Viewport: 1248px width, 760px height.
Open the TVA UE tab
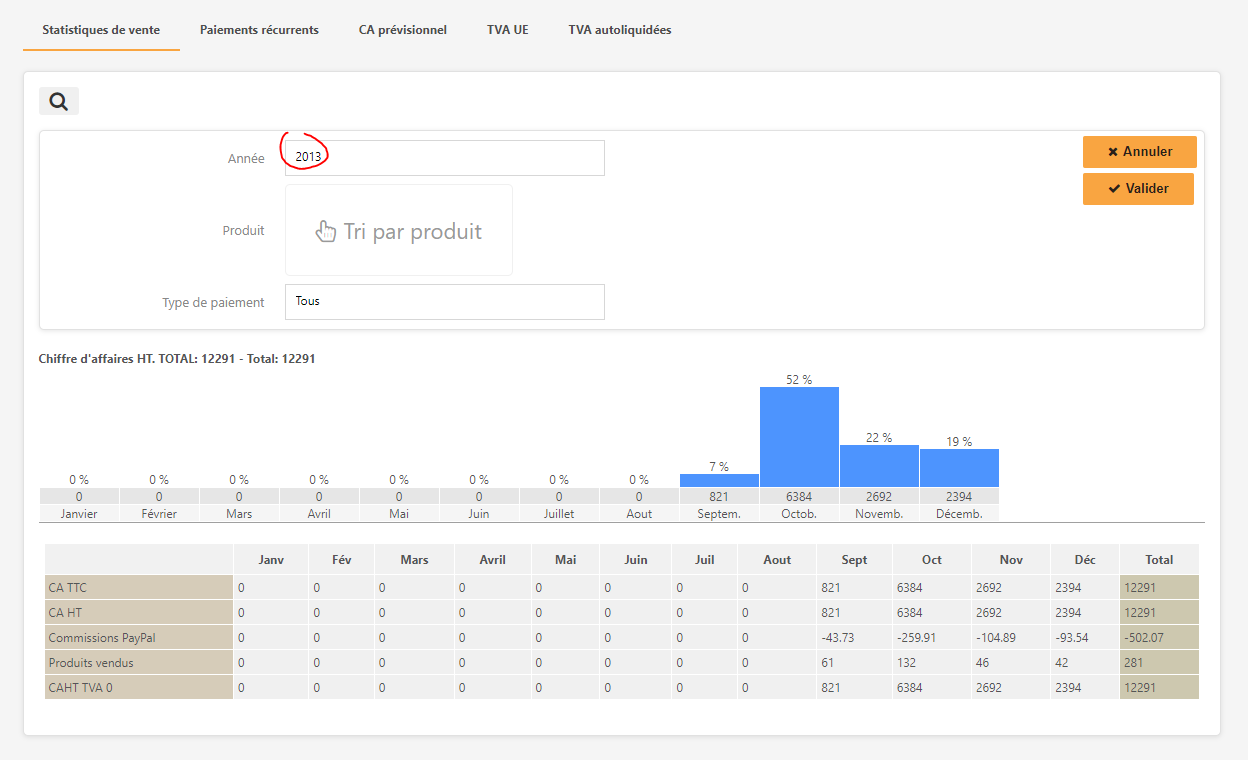tap(508, 30)
